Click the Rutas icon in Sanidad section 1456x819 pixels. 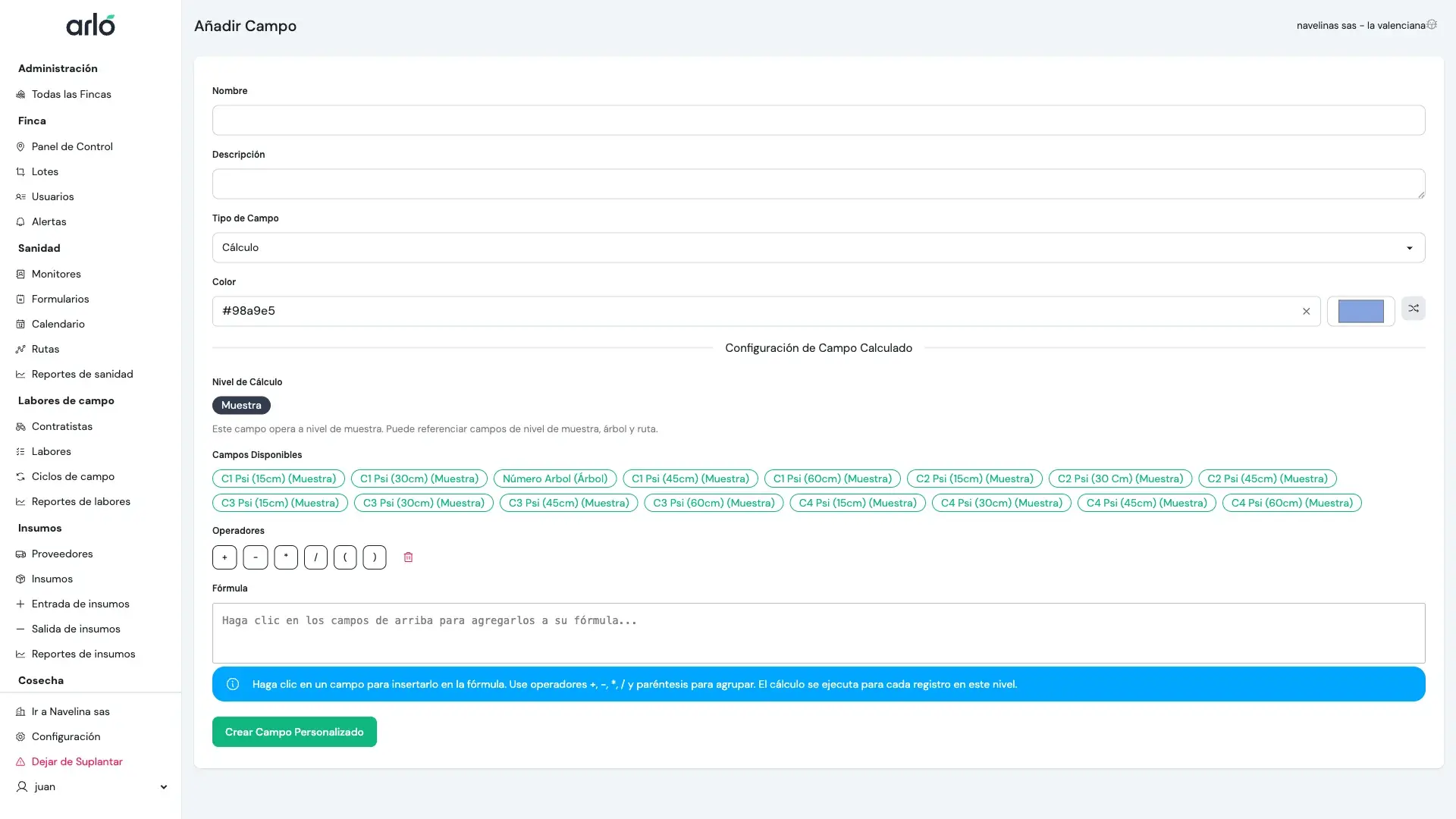(x=20, y=349)
